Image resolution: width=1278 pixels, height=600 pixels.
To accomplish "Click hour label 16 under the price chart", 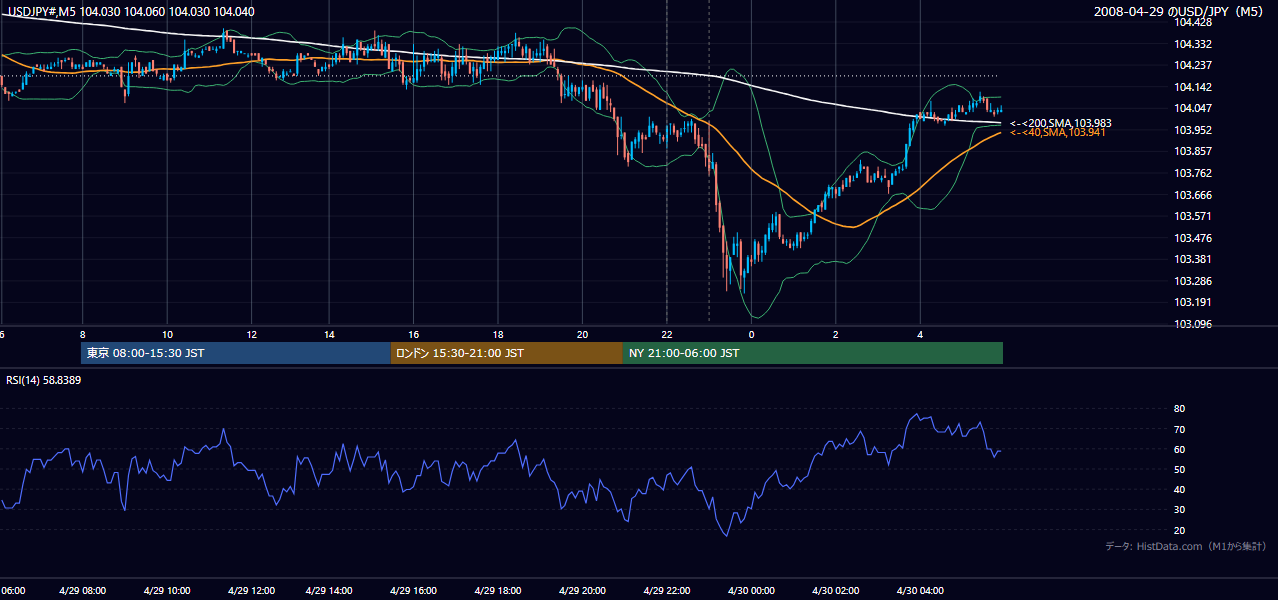I will [x=413, y=334].
